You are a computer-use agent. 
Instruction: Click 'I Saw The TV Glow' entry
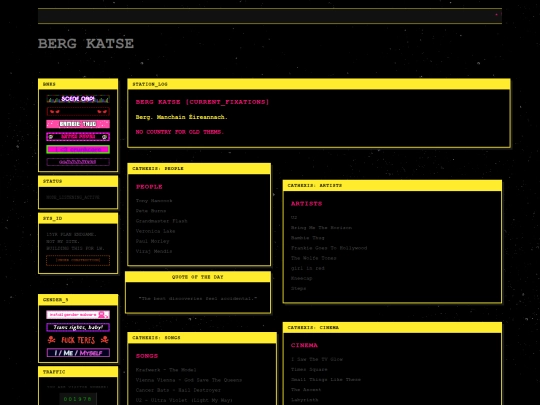click(317, 360)
